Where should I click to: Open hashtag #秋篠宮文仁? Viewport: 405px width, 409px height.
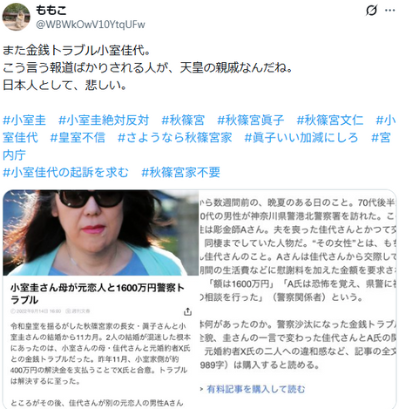tap(330, 120)
